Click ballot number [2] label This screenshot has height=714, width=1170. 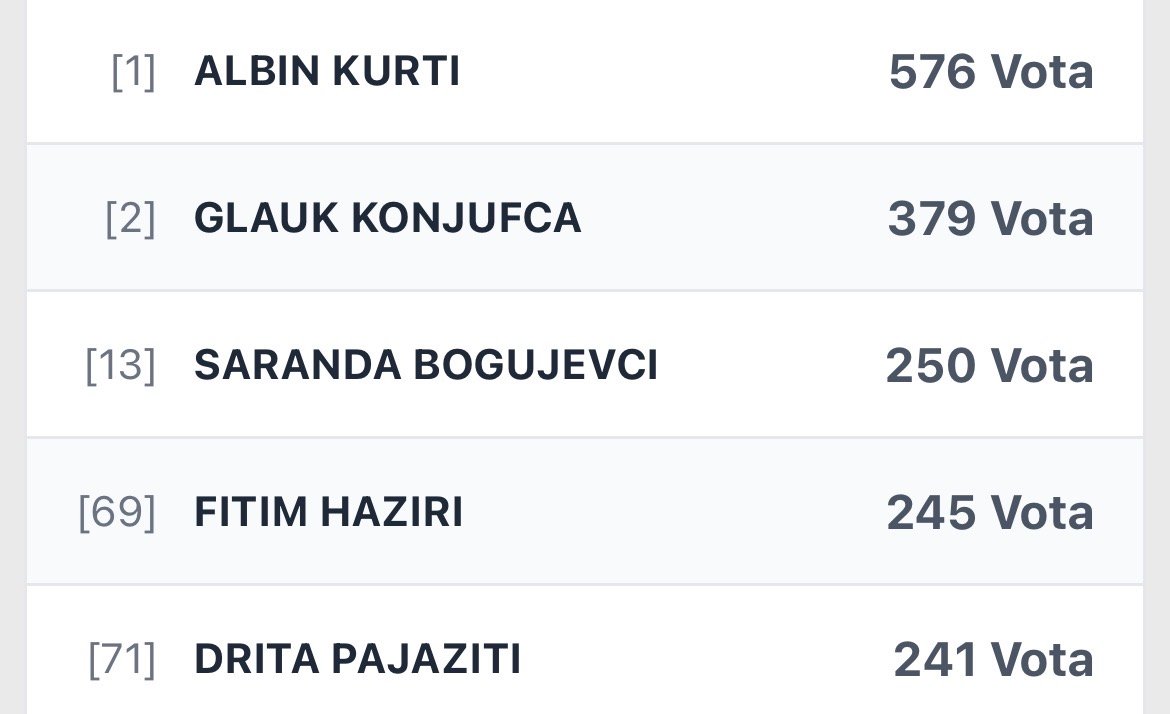click(130, 220)
